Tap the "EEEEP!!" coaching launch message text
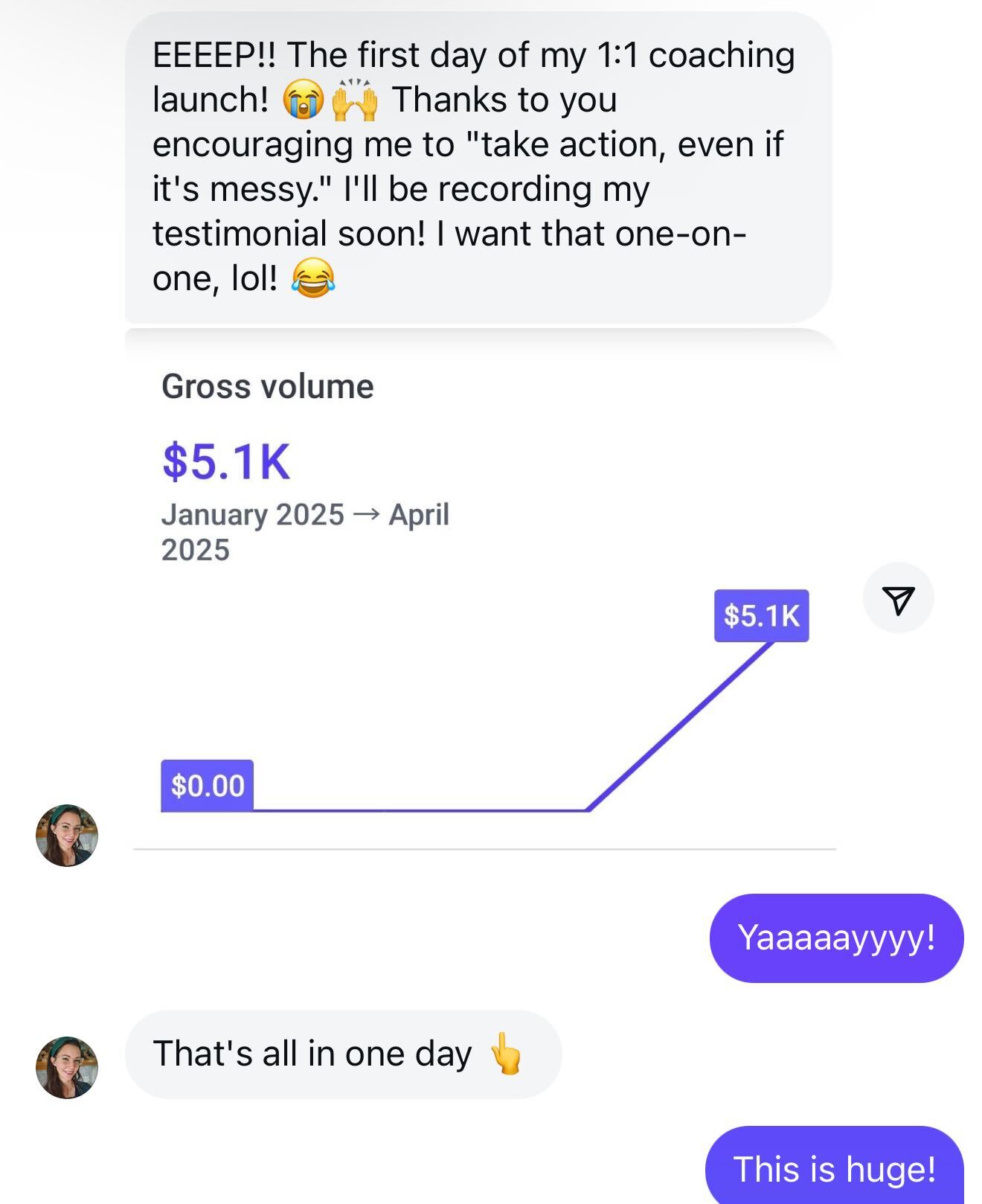This screenshot has height=1204, width=982. pos(473,165)
